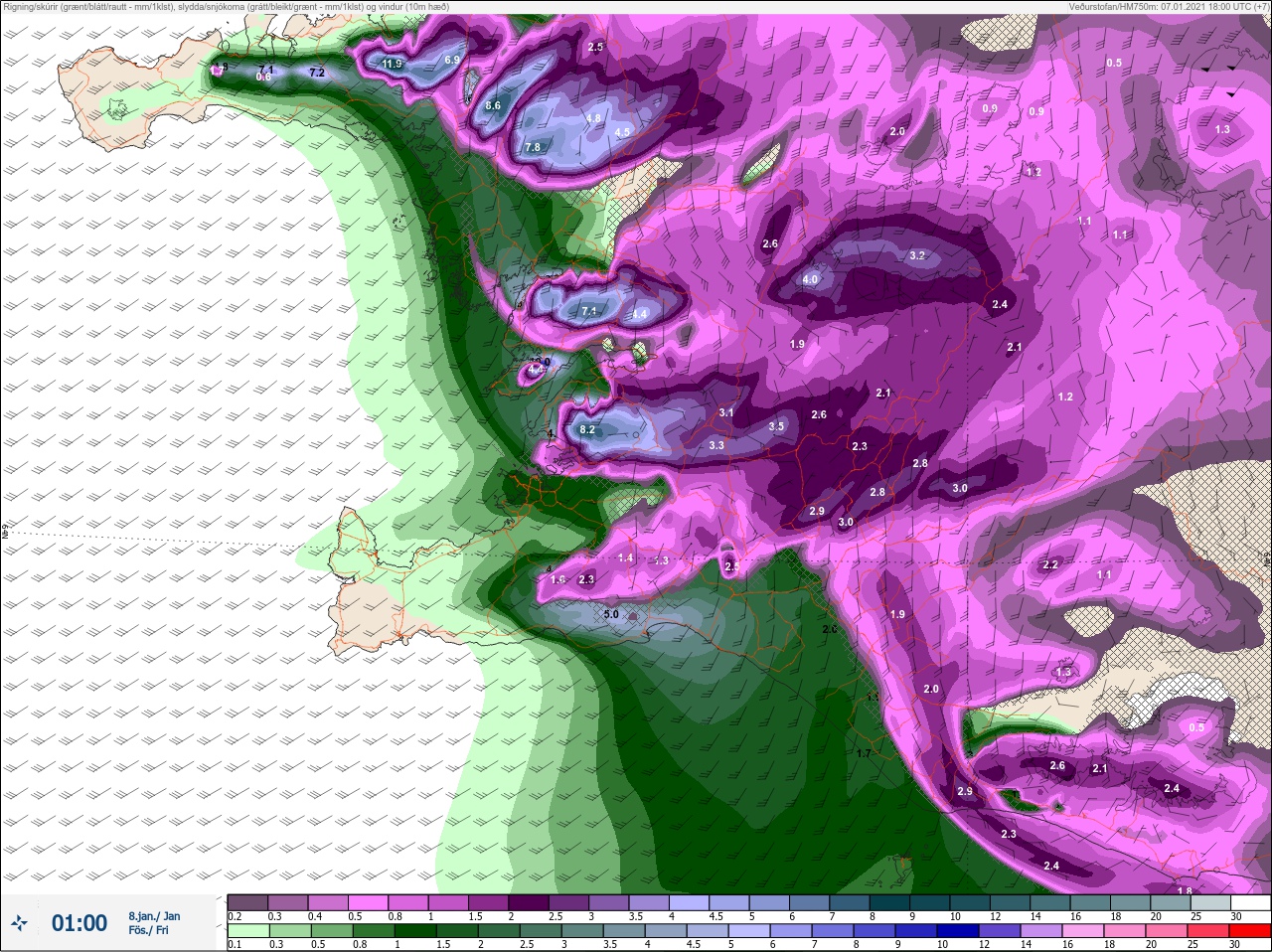1272x952 pixels.
Task: Pick the white swatch at 30 in upper legend
Action: point(1251,901)
